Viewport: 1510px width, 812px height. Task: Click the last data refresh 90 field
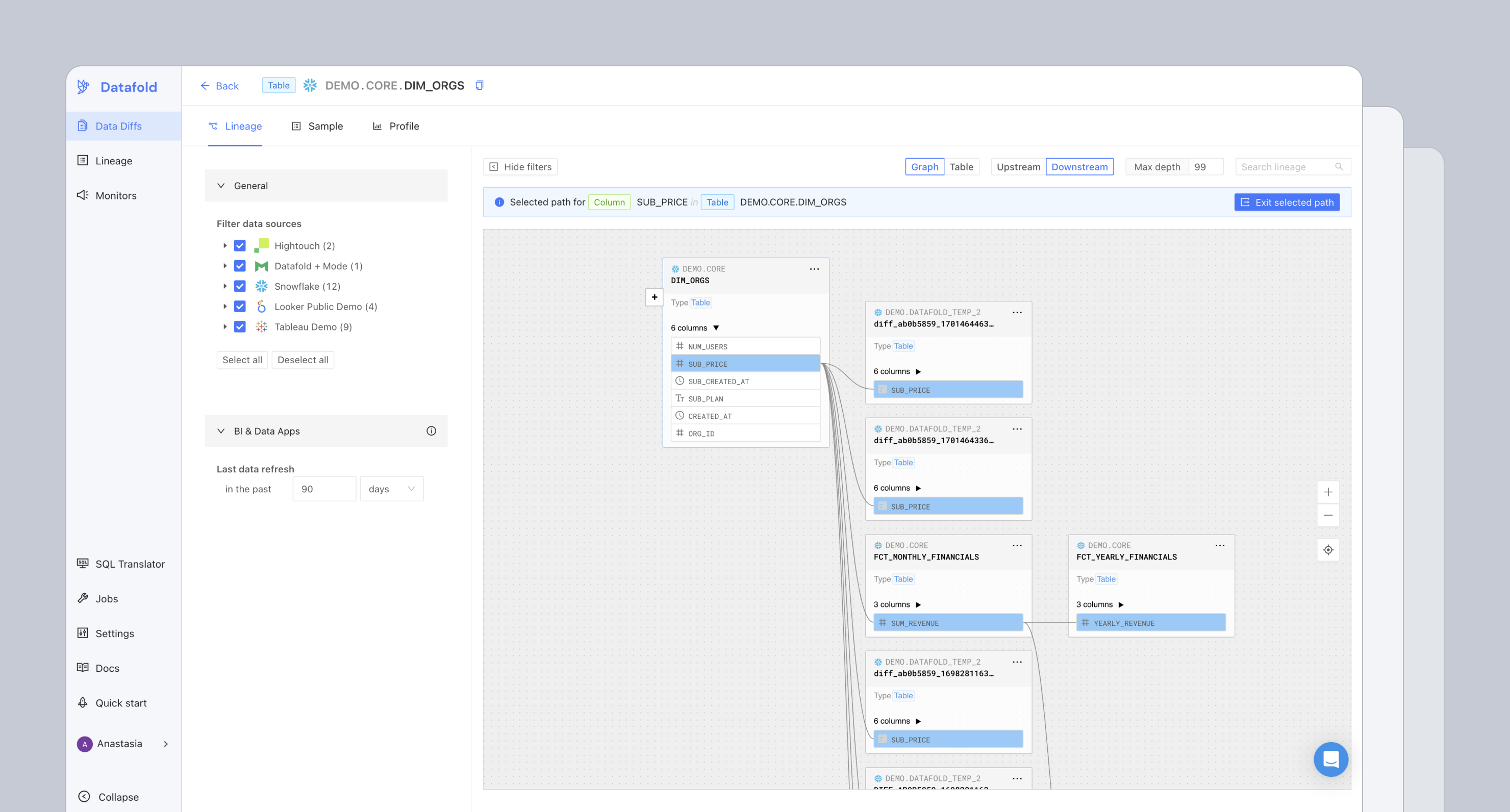[x=324, y=489]
